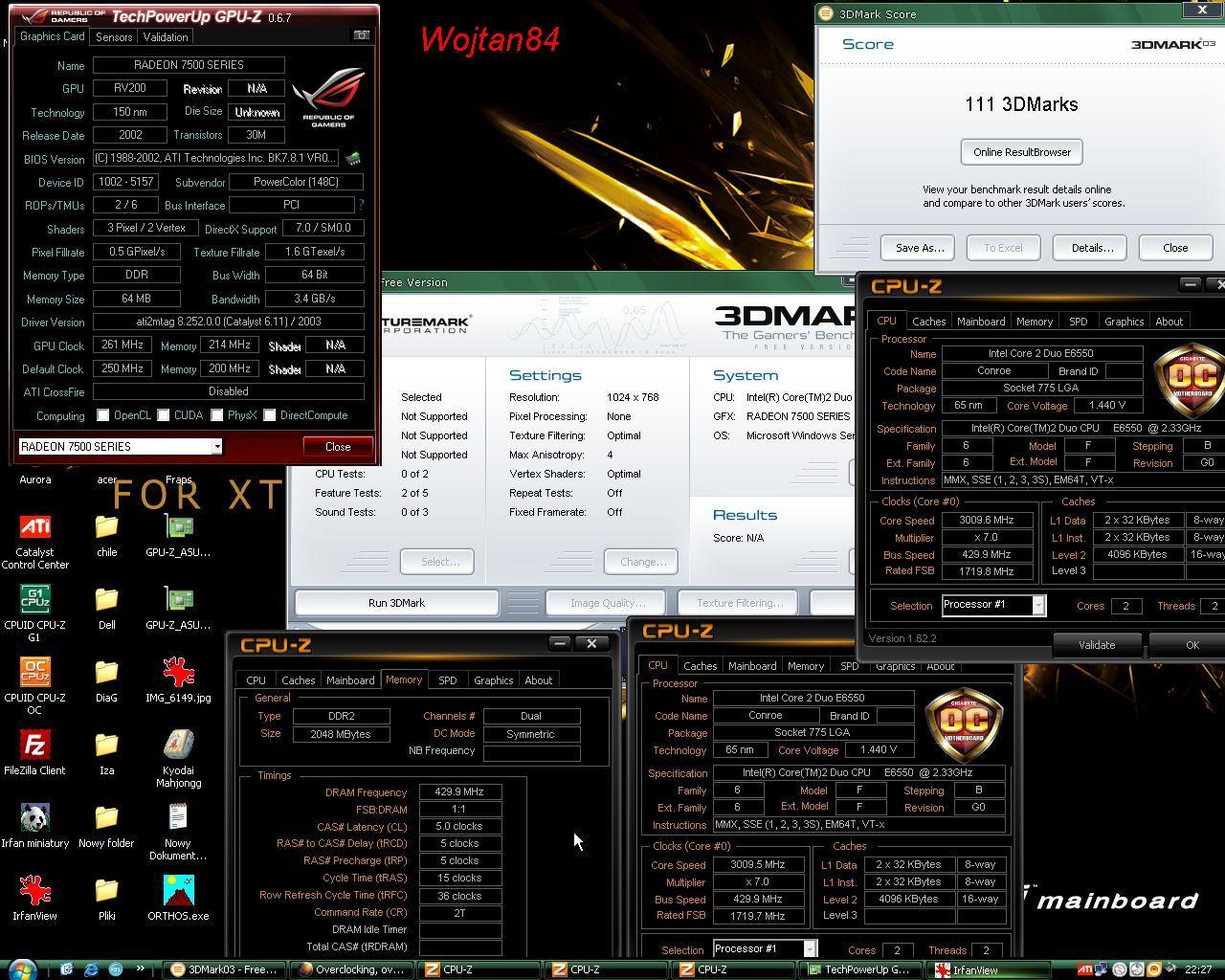
Task: Click Save As... in 3DMark Score
Action: pyautogui.click(x=919, y=248)
